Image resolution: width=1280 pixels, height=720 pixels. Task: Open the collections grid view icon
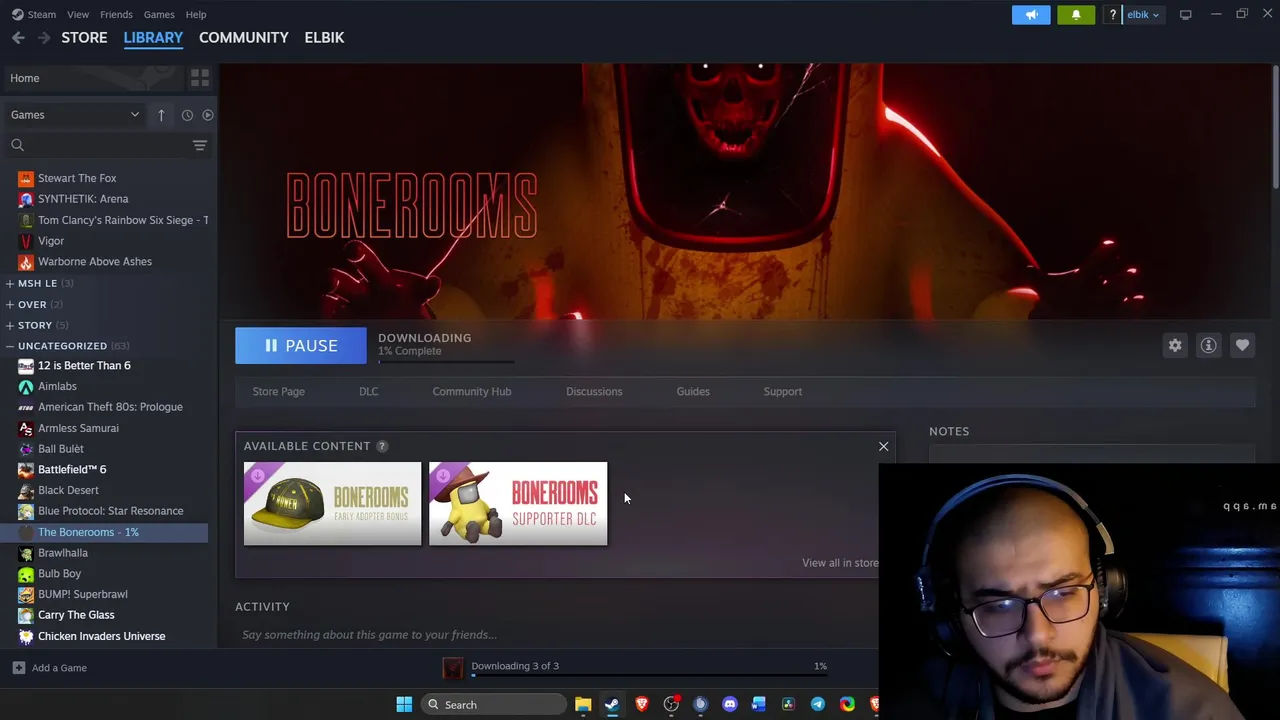pyautogui.click(x=199, y=78)
